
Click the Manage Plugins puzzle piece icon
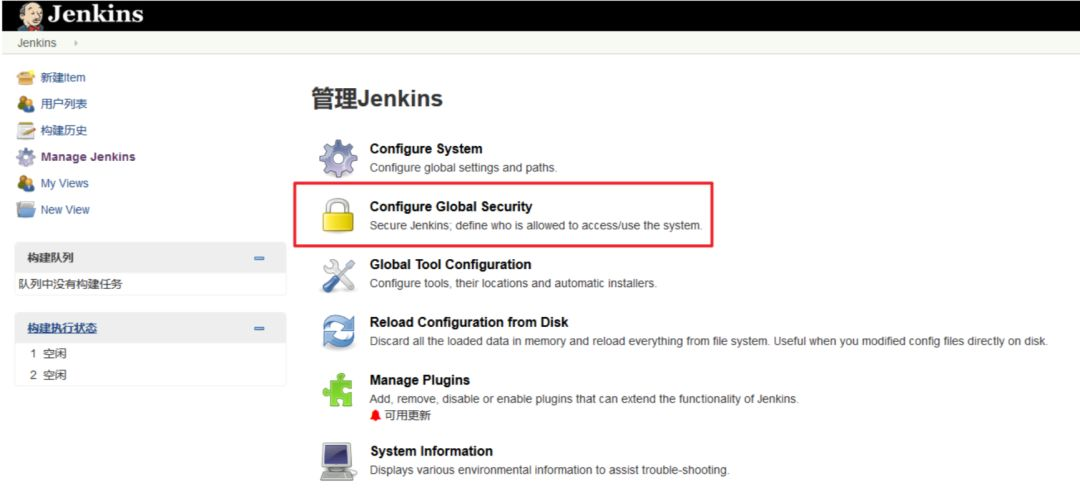coord(338,390)
